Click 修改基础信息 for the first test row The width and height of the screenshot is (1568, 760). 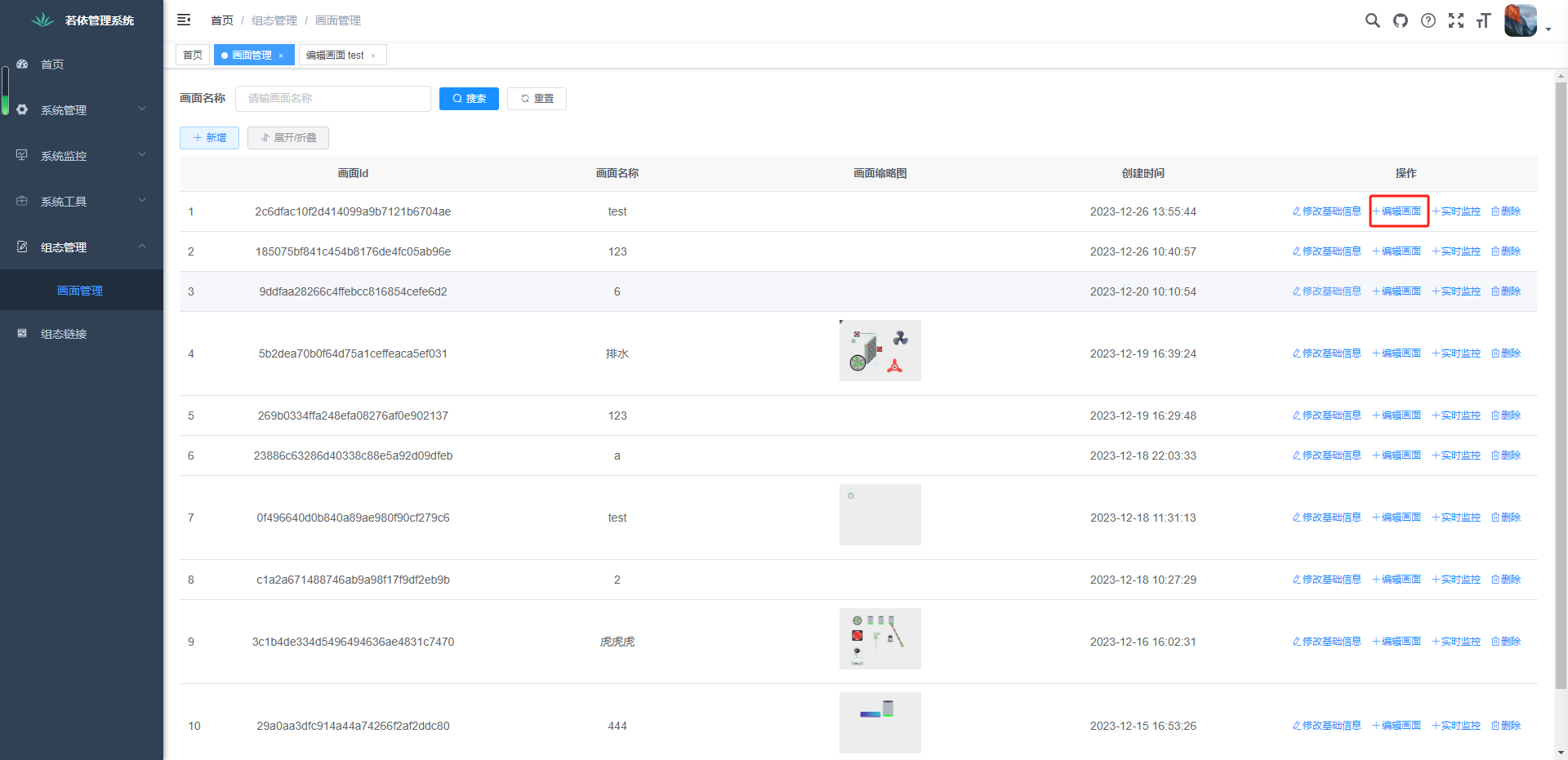[1327, 211]
